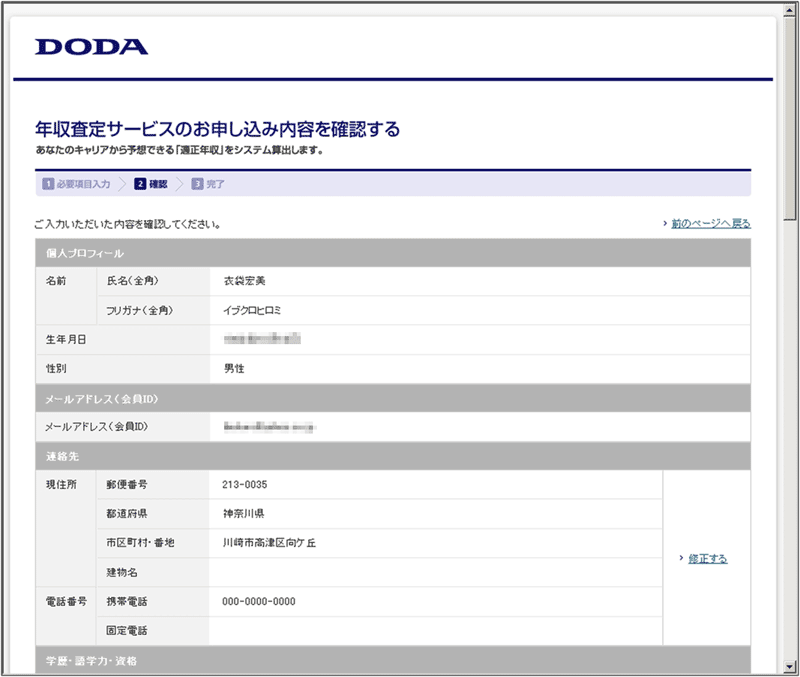Select step 2 確認 in progress bar
The height and width of the screenshot is (677, 800).
pyautogui.click(x=151, y=184)
